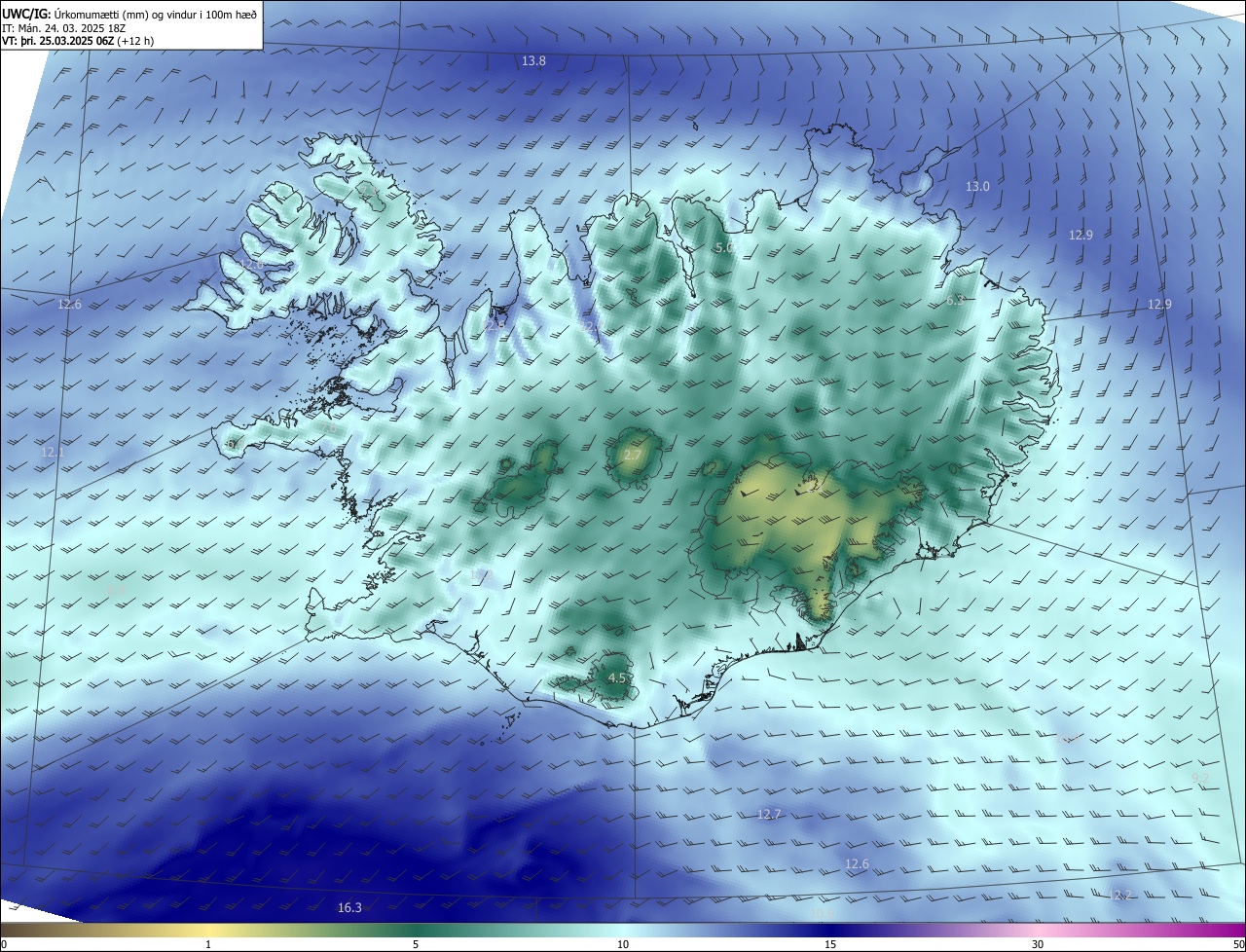Click the colour scale tick labeled 0

point(3,944)
